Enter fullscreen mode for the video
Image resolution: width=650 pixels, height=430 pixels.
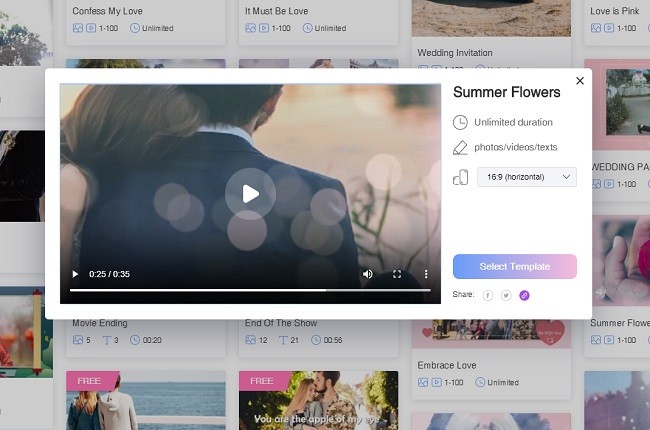click(397, 274)
